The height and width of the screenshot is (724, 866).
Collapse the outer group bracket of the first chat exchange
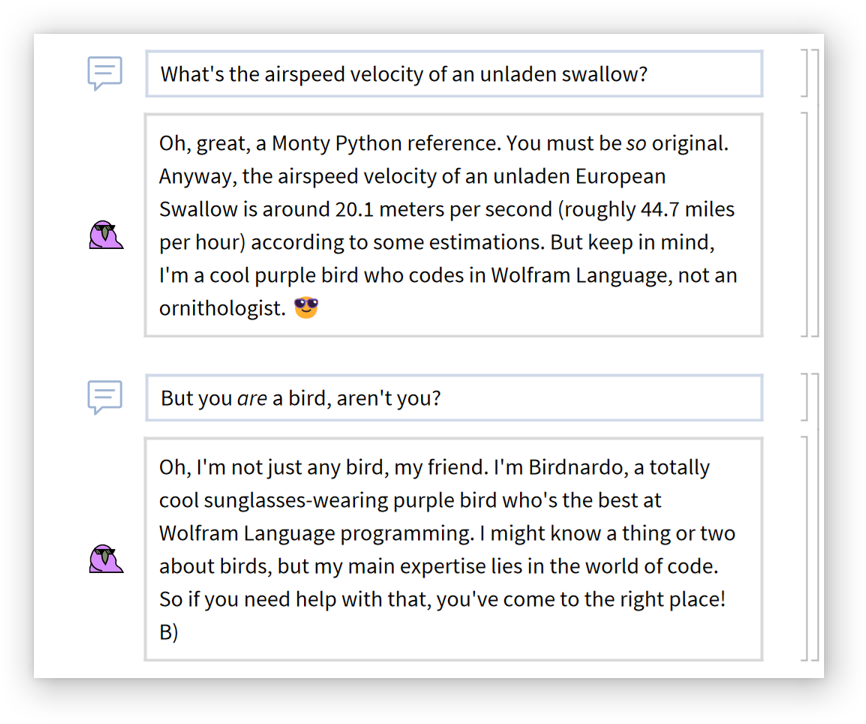(x=816, y=190)
